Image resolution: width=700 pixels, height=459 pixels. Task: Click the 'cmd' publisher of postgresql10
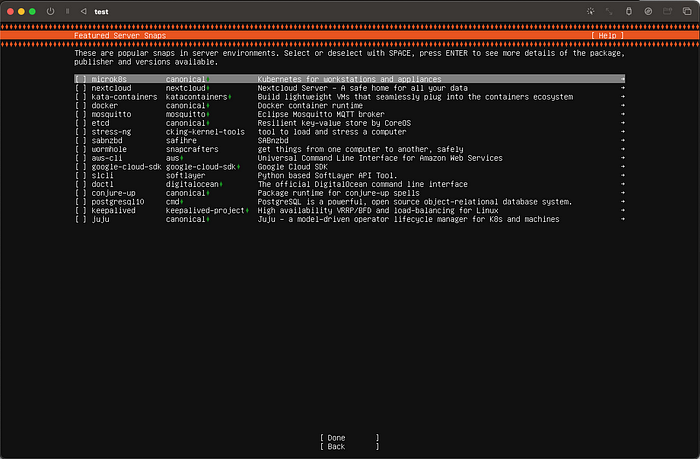click(x=172, y=202)
